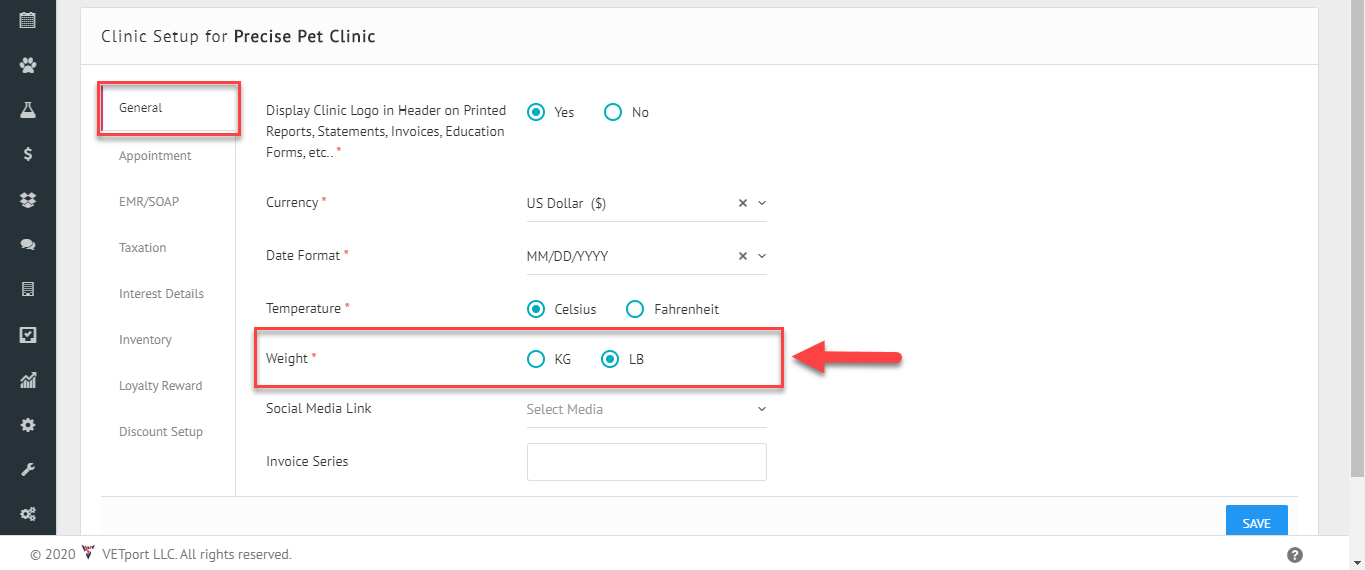Screen dimensions: 1365x570
Task: Open the stacked boxes inventory icon
Action: click(28, 200)
